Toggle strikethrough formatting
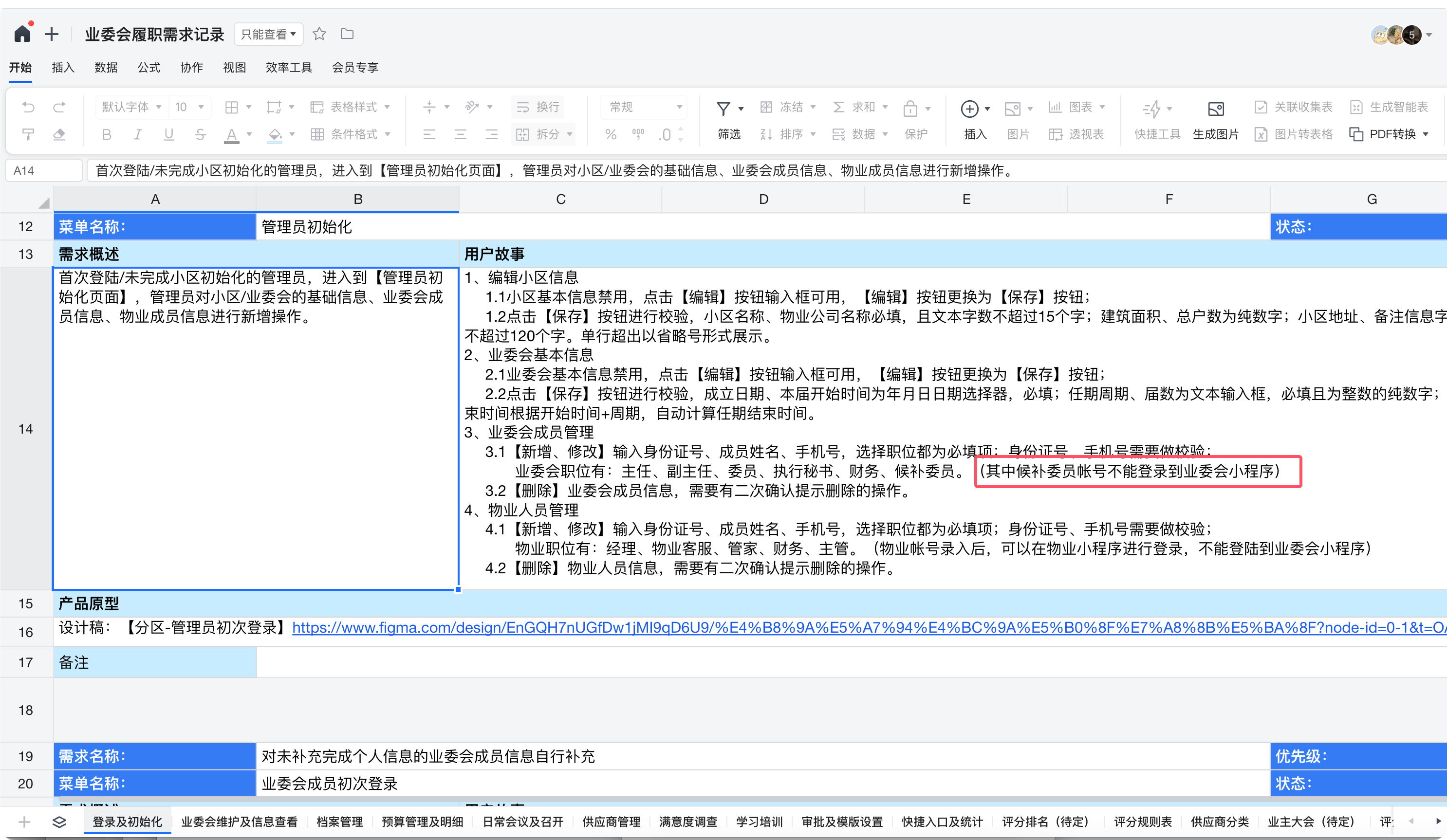Viewport: 1447px width, 840px height. click(x=200, y=134)
